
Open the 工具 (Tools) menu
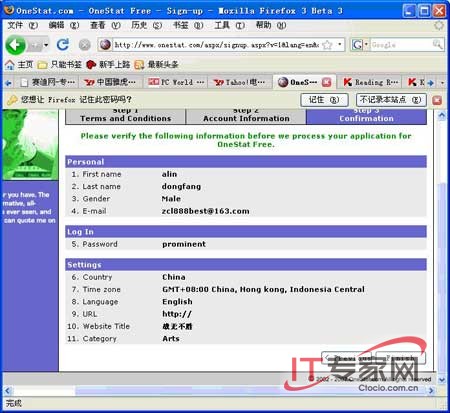pos(229,25)
